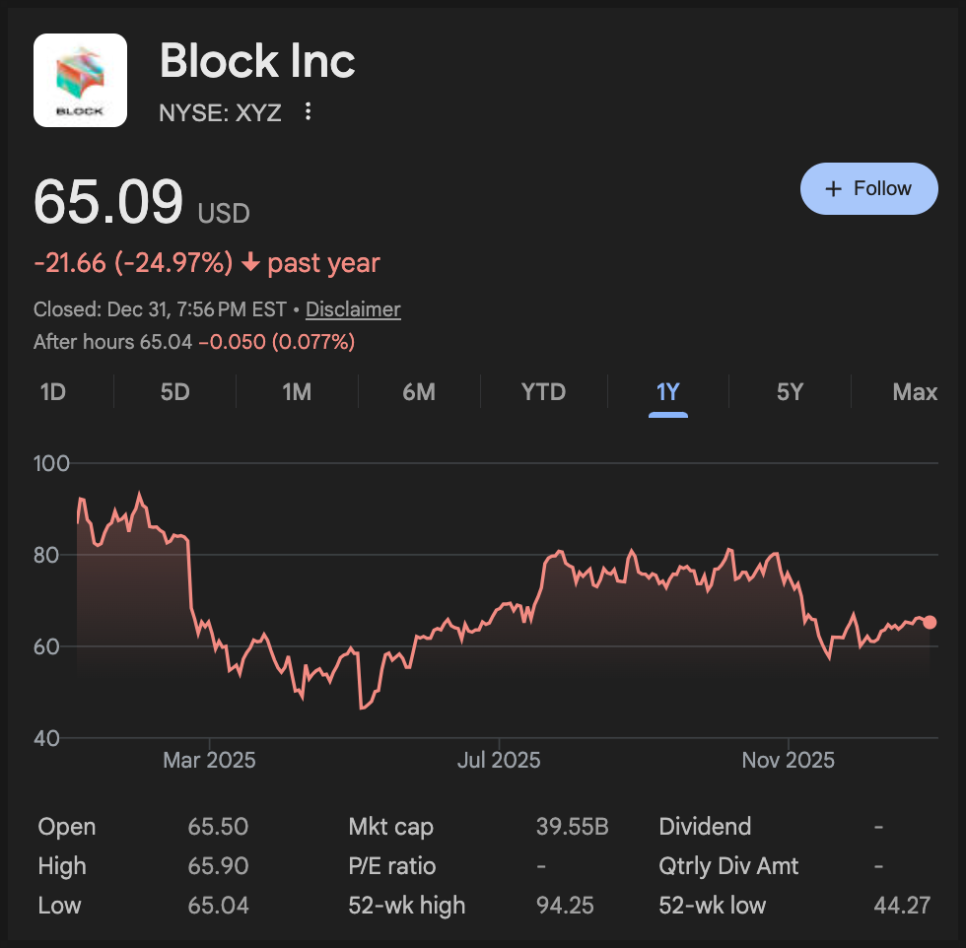Select the 5D time range tab
This screenshot has width=966, height=948.
tap(175, 392)
